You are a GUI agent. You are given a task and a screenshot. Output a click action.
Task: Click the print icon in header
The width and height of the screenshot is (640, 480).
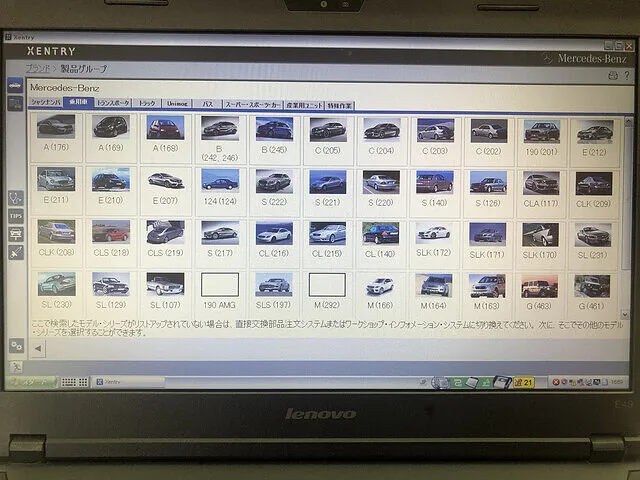coord(613,75)
